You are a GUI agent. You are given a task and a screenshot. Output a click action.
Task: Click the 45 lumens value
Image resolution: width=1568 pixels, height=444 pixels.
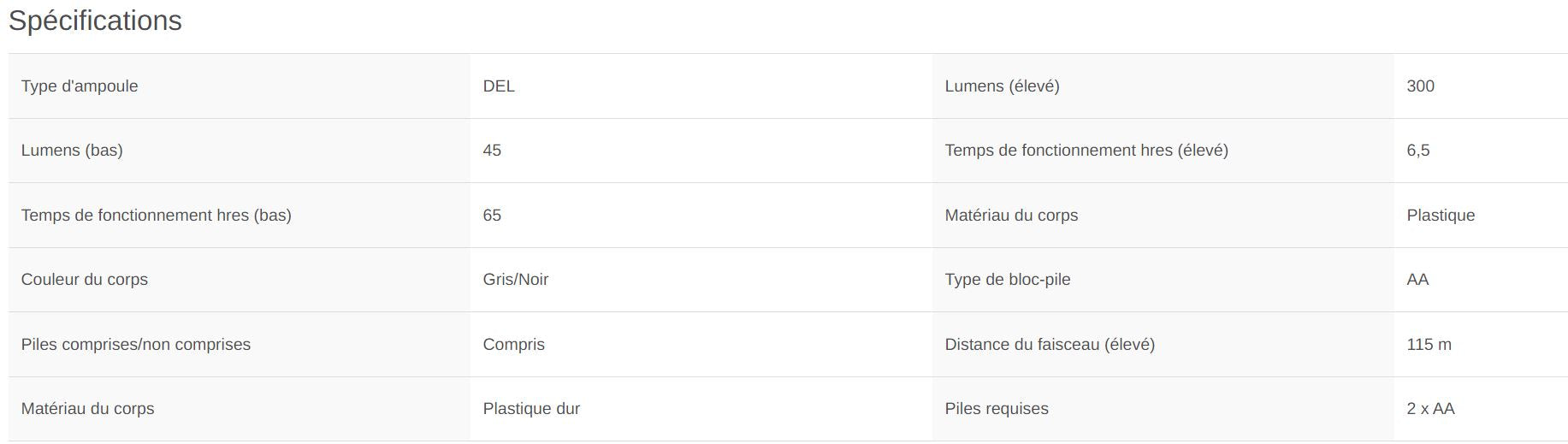click(x=492, y=151)
